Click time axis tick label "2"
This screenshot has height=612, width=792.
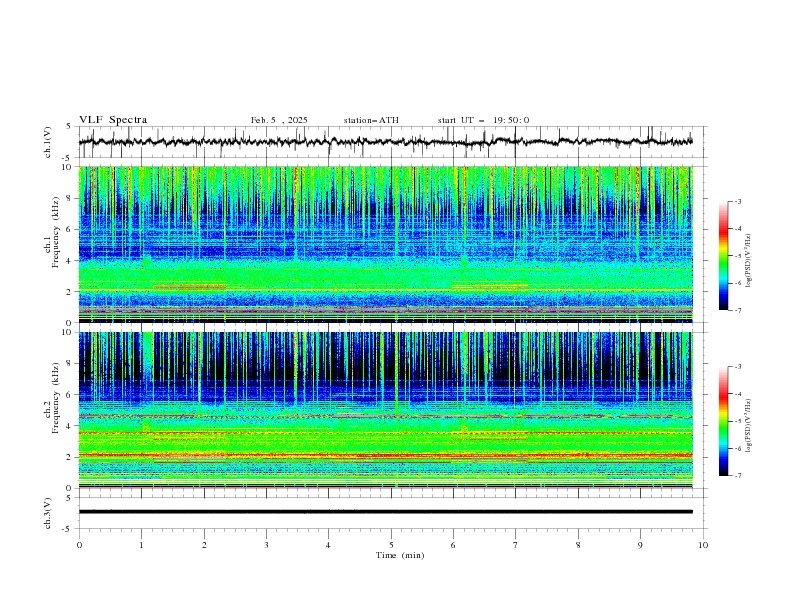click(x=204, y=545)
